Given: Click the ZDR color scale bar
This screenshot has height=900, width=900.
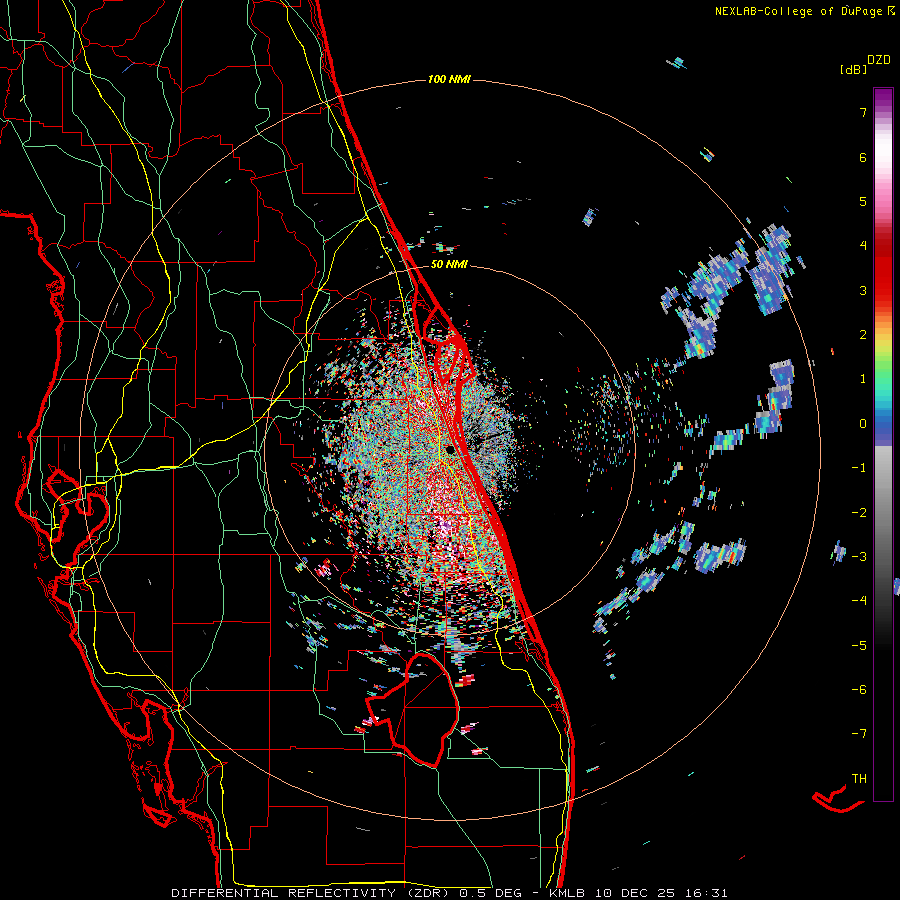Looking at the screenshot, I should [883, 444].
